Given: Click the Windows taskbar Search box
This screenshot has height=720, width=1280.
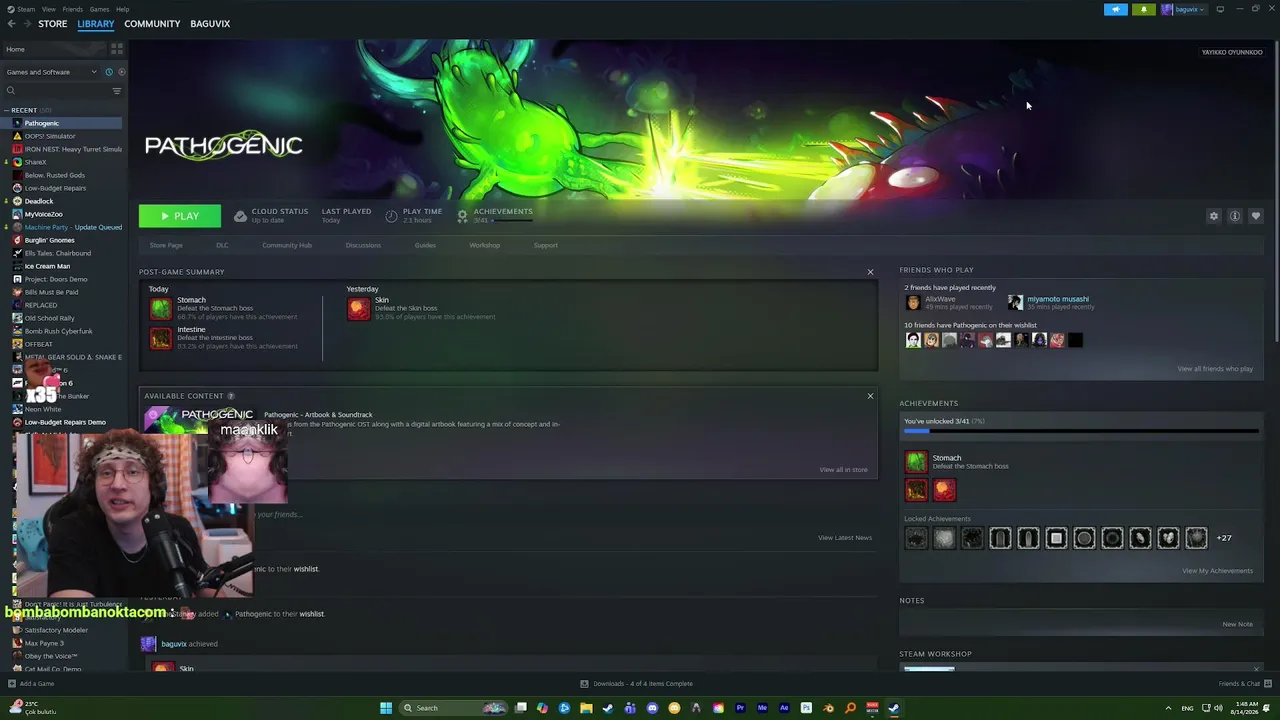Looking at the screenshot, I should (453, 708).
